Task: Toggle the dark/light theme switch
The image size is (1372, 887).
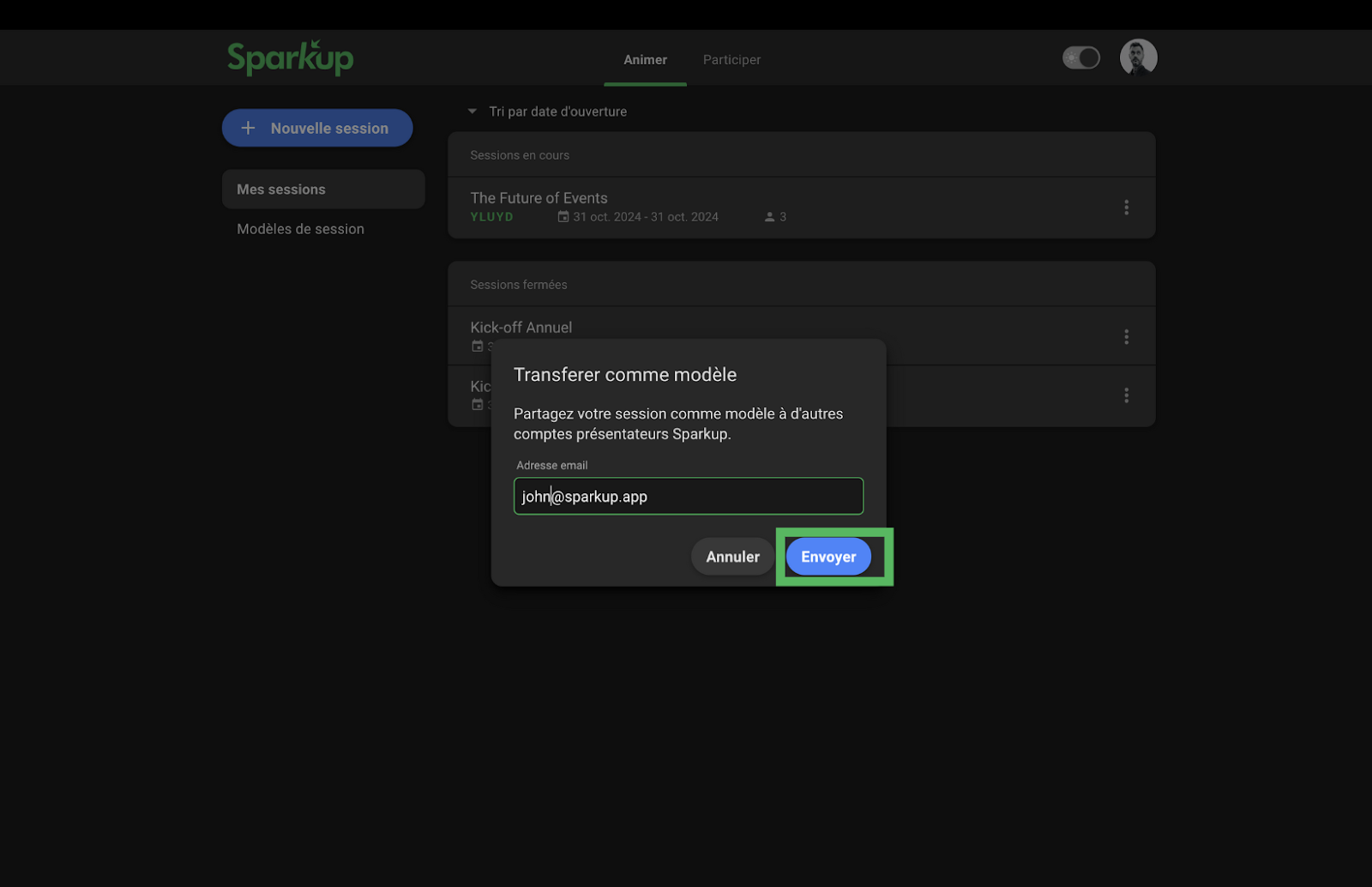Action: point(1081,57)
